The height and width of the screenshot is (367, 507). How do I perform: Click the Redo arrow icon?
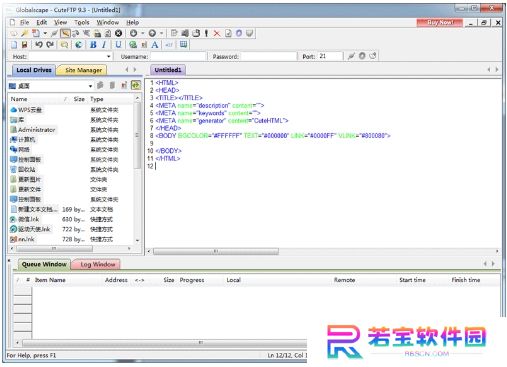(50, 44)
